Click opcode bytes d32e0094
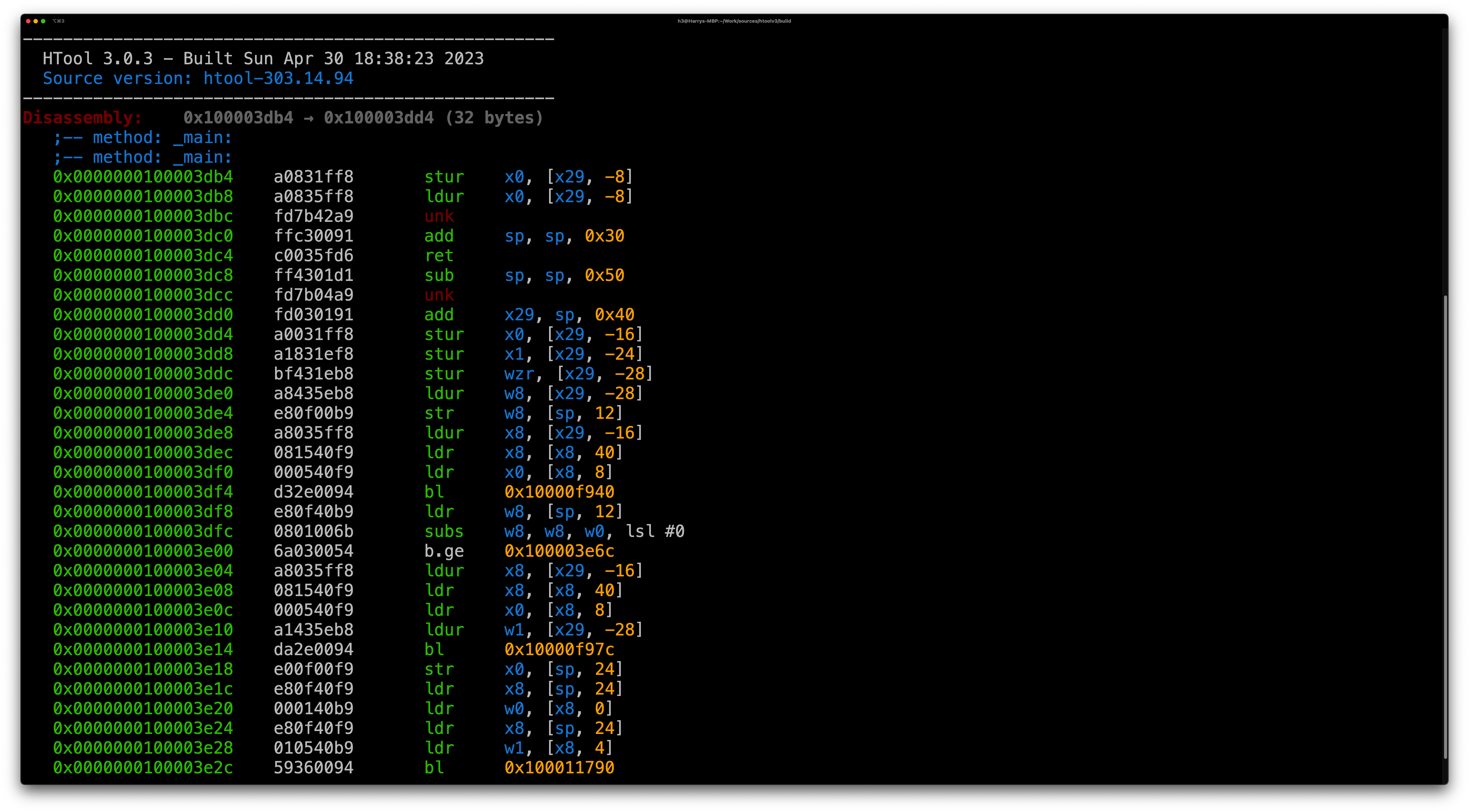 (x=314, y=492)
